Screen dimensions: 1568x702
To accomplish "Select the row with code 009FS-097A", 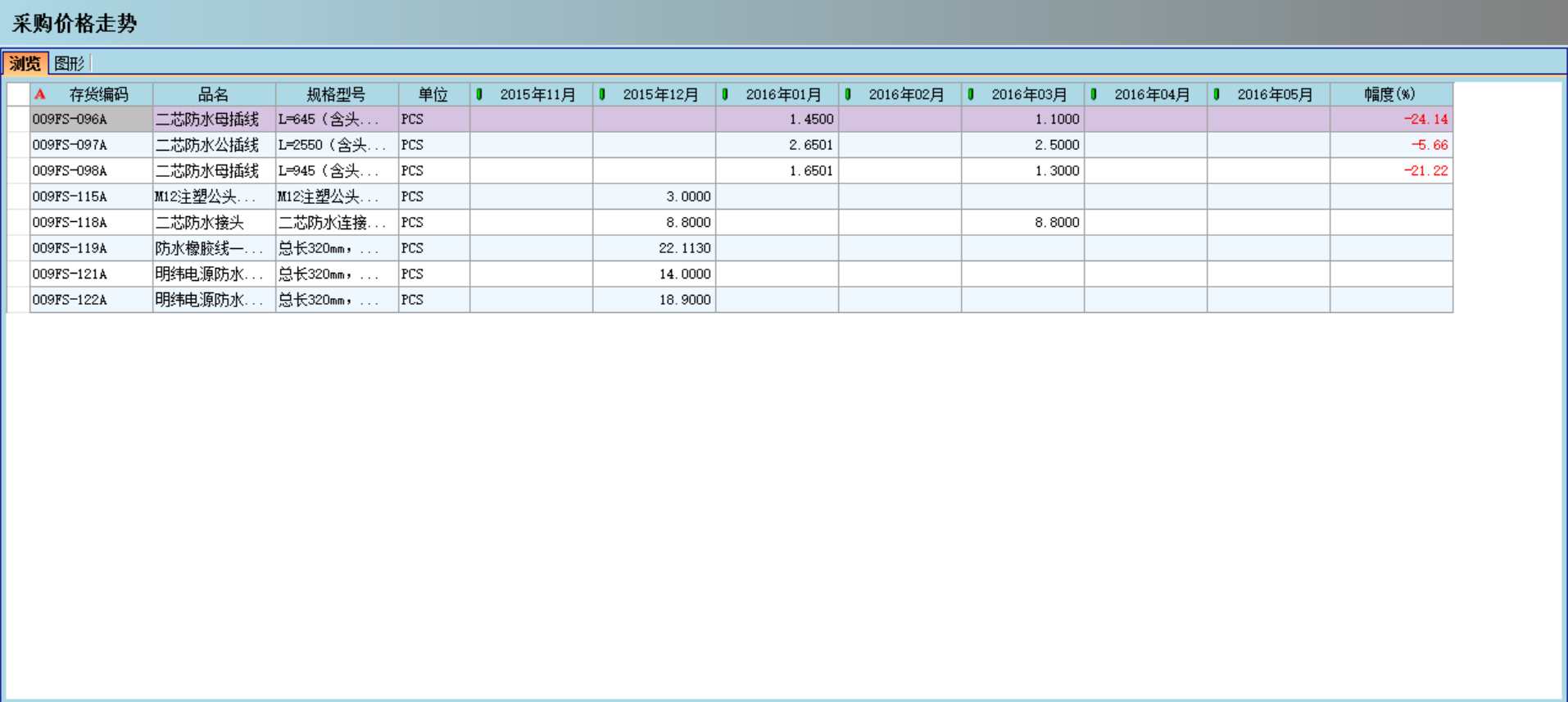I will pyautogui.click(x=70, y=145).
